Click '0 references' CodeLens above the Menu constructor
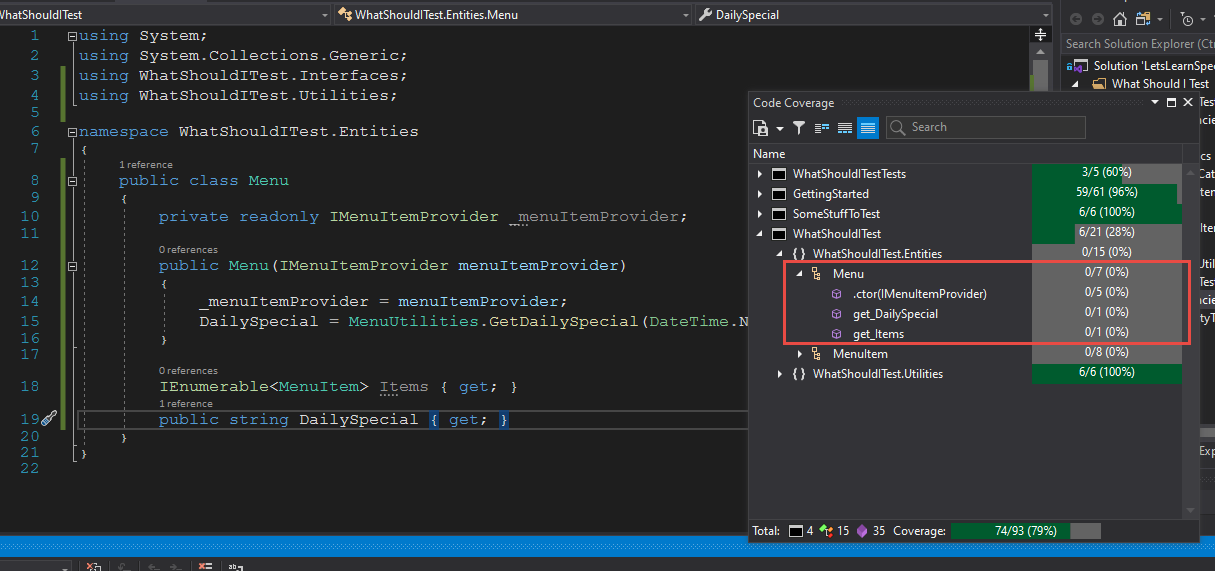The height and width of the screenshot is (571, 1215). click(x=188, y=249)
